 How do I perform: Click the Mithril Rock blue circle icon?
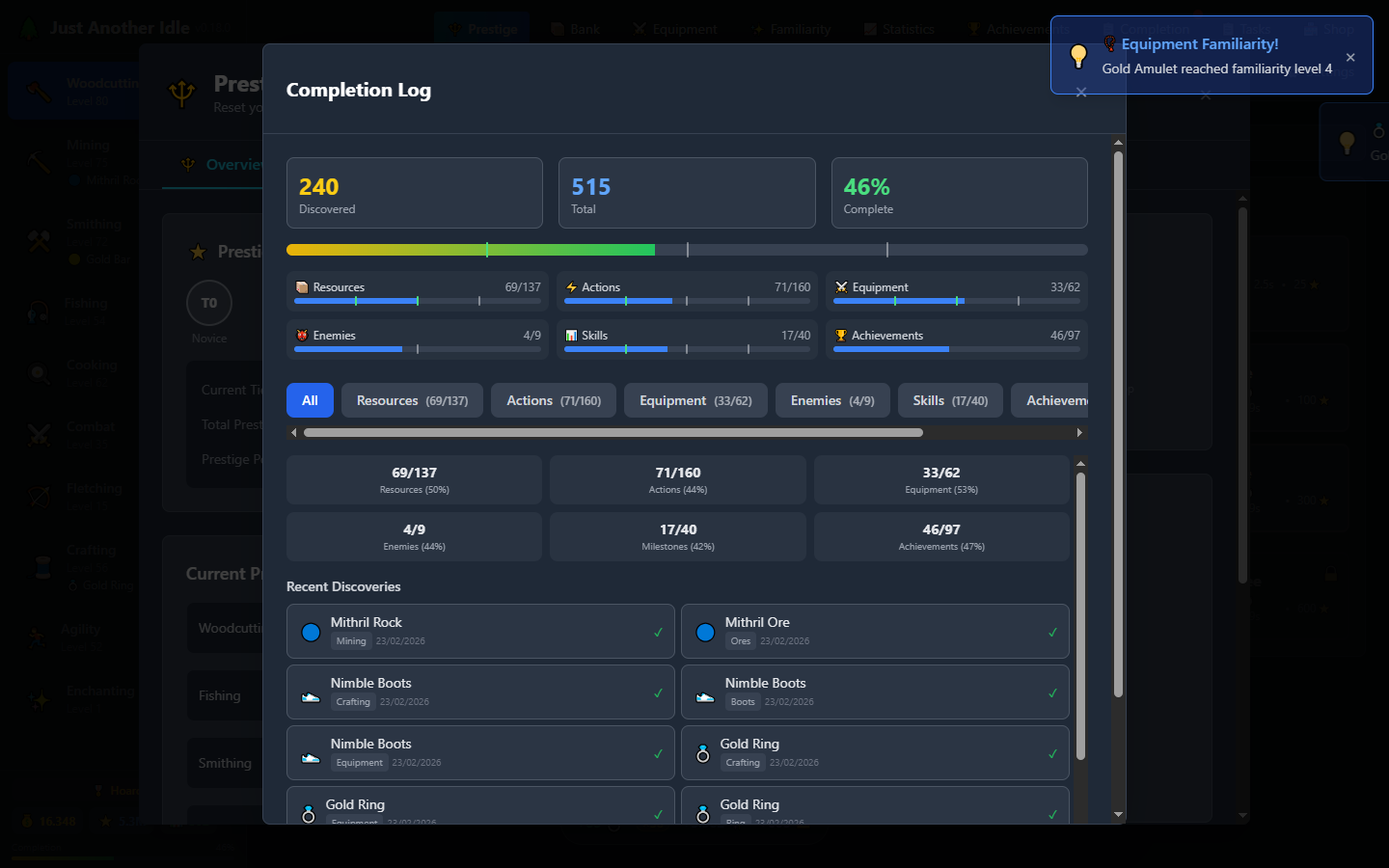(311, 632)
